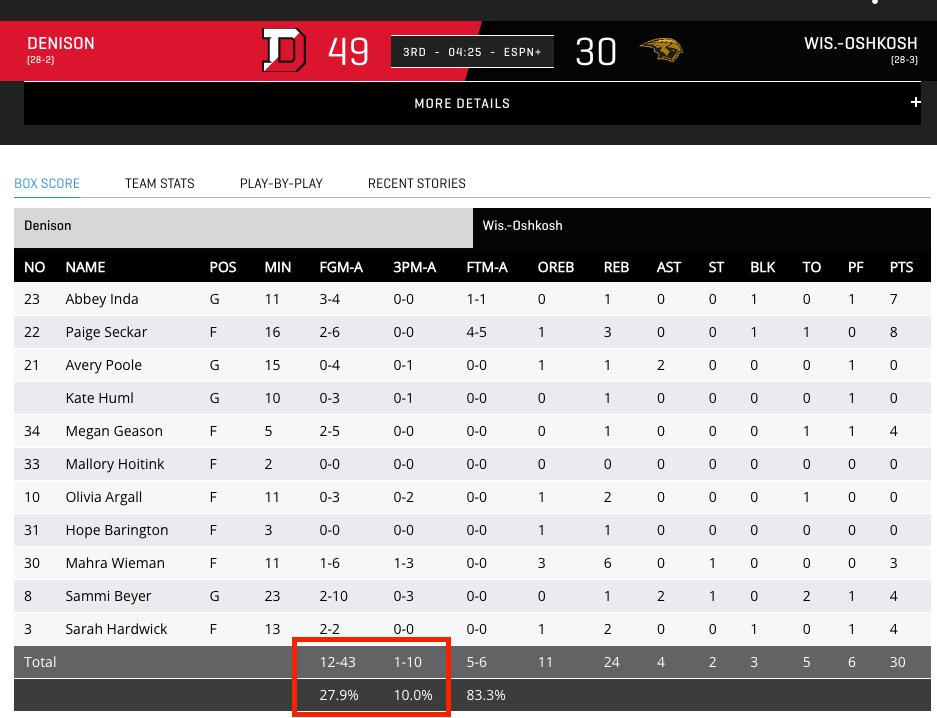Click total field goals 12-43
This screenshot has height=718, width=937.
click(x=338, y=662)
